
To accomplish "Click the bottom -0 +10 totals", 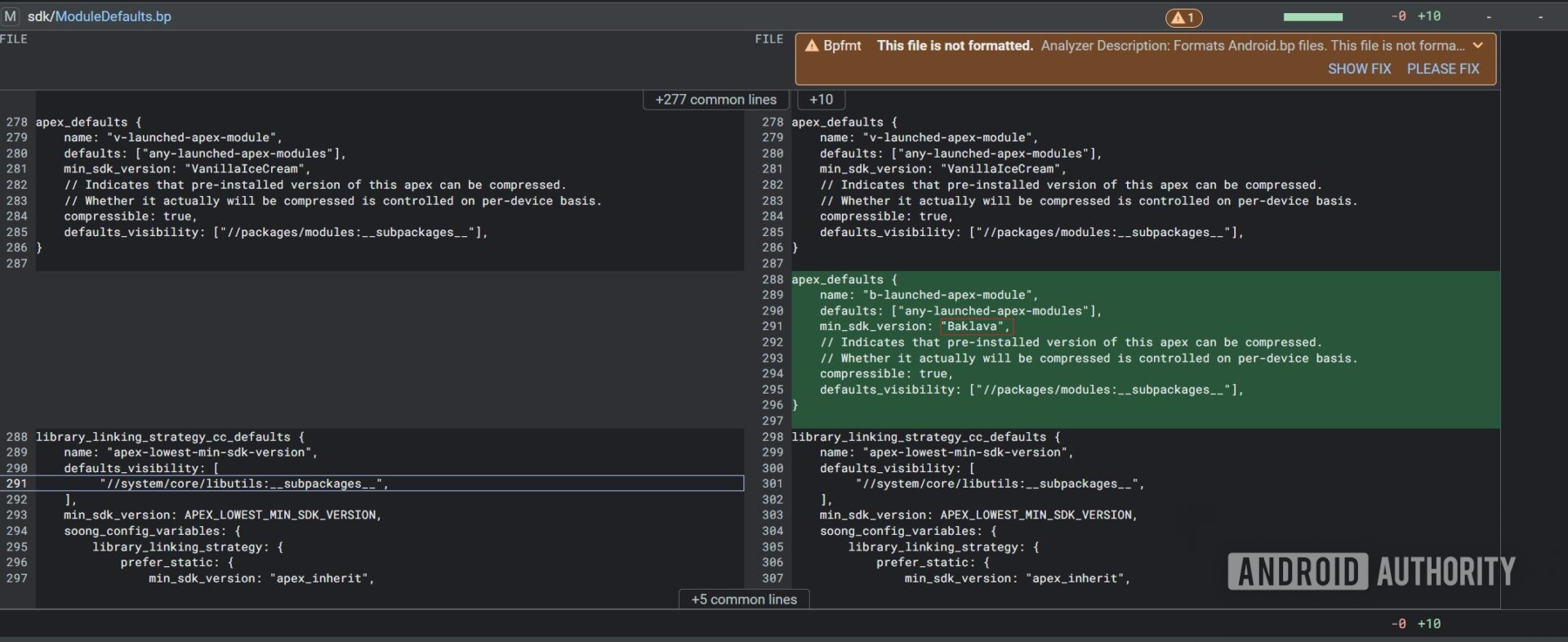I will 1415,623.
